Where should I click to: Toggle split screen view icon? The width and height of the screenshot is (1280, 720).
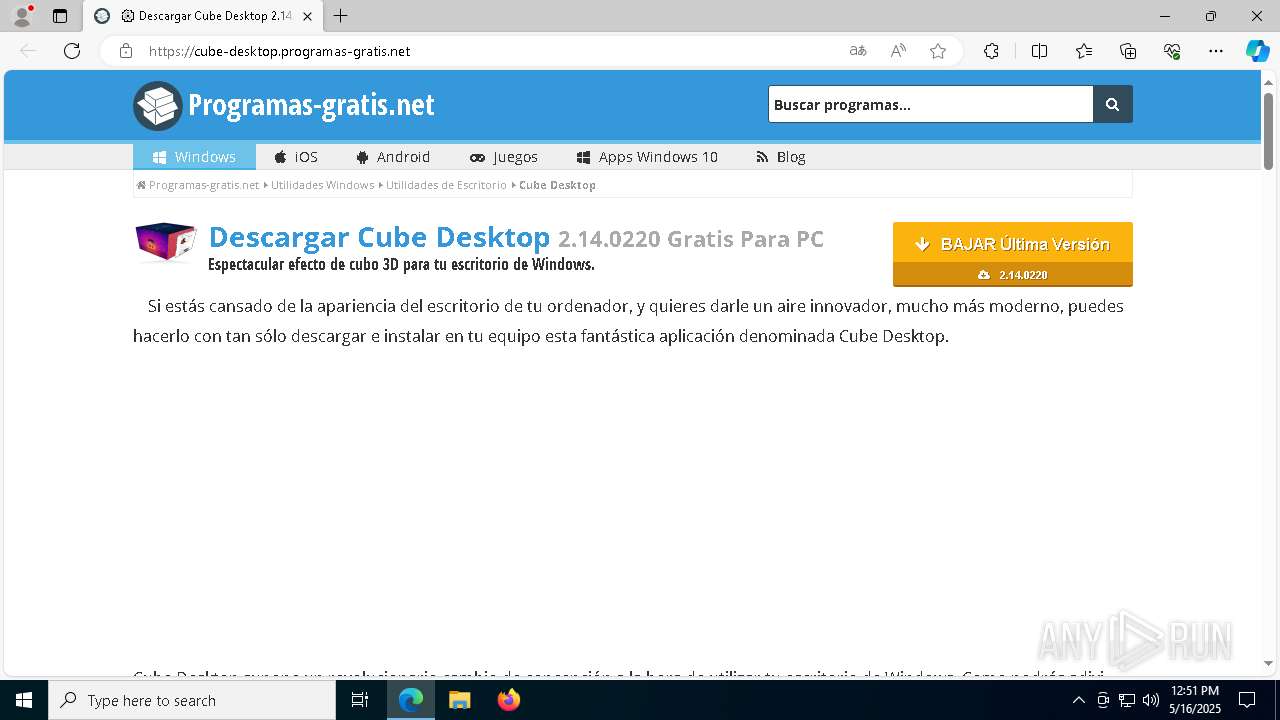point(1039,51)
